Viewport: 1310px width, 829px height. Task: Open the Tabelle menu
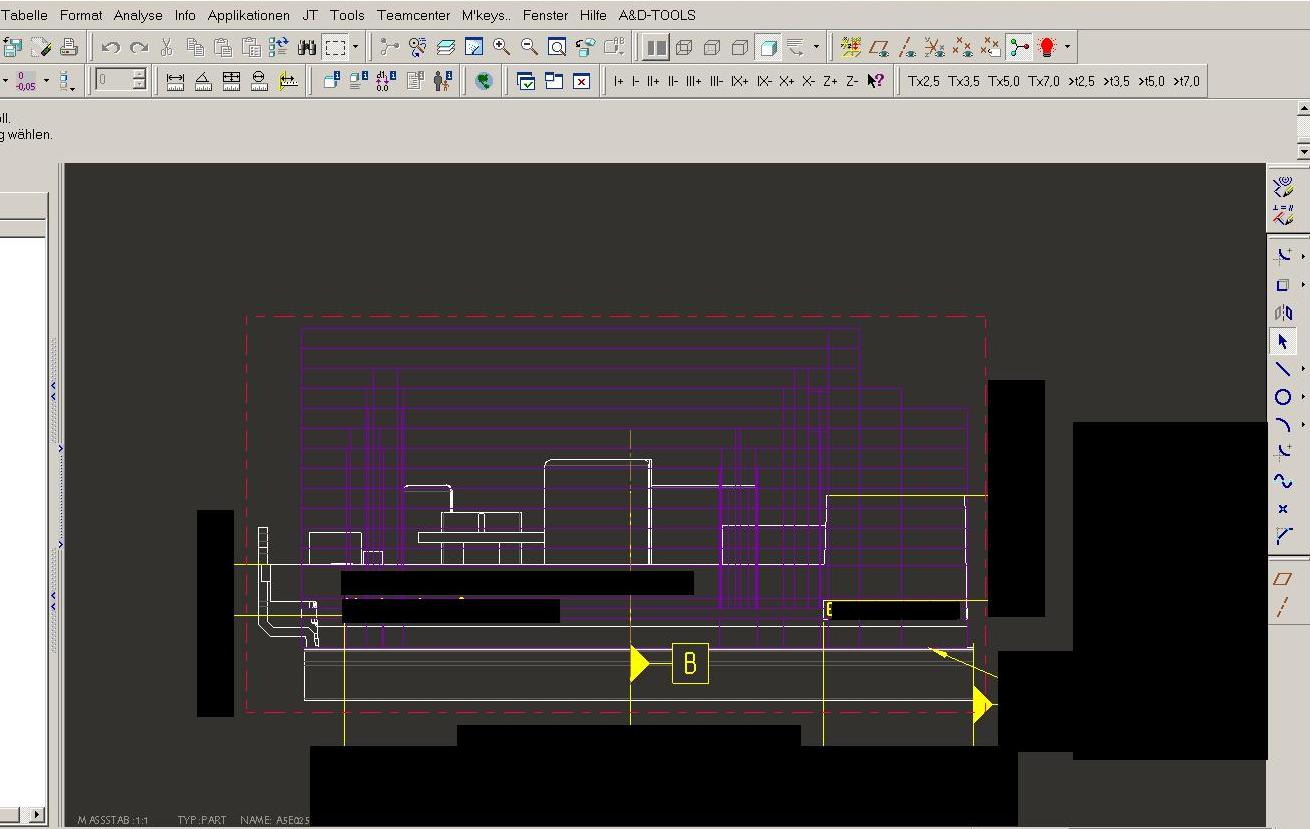click(24, 15)
